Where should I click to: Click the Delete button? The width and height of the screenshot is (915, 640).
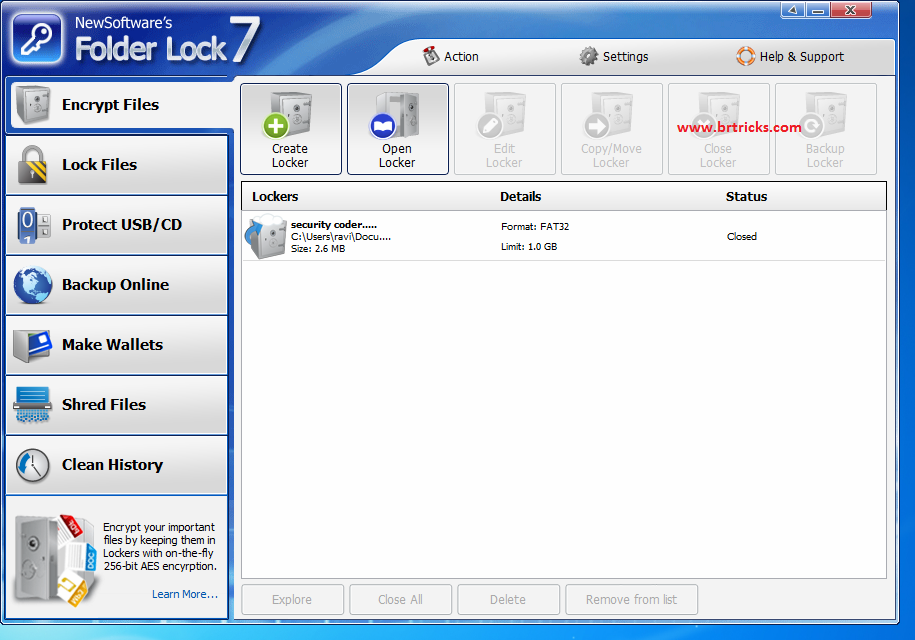pyautogui.click(x=508, y=600)
